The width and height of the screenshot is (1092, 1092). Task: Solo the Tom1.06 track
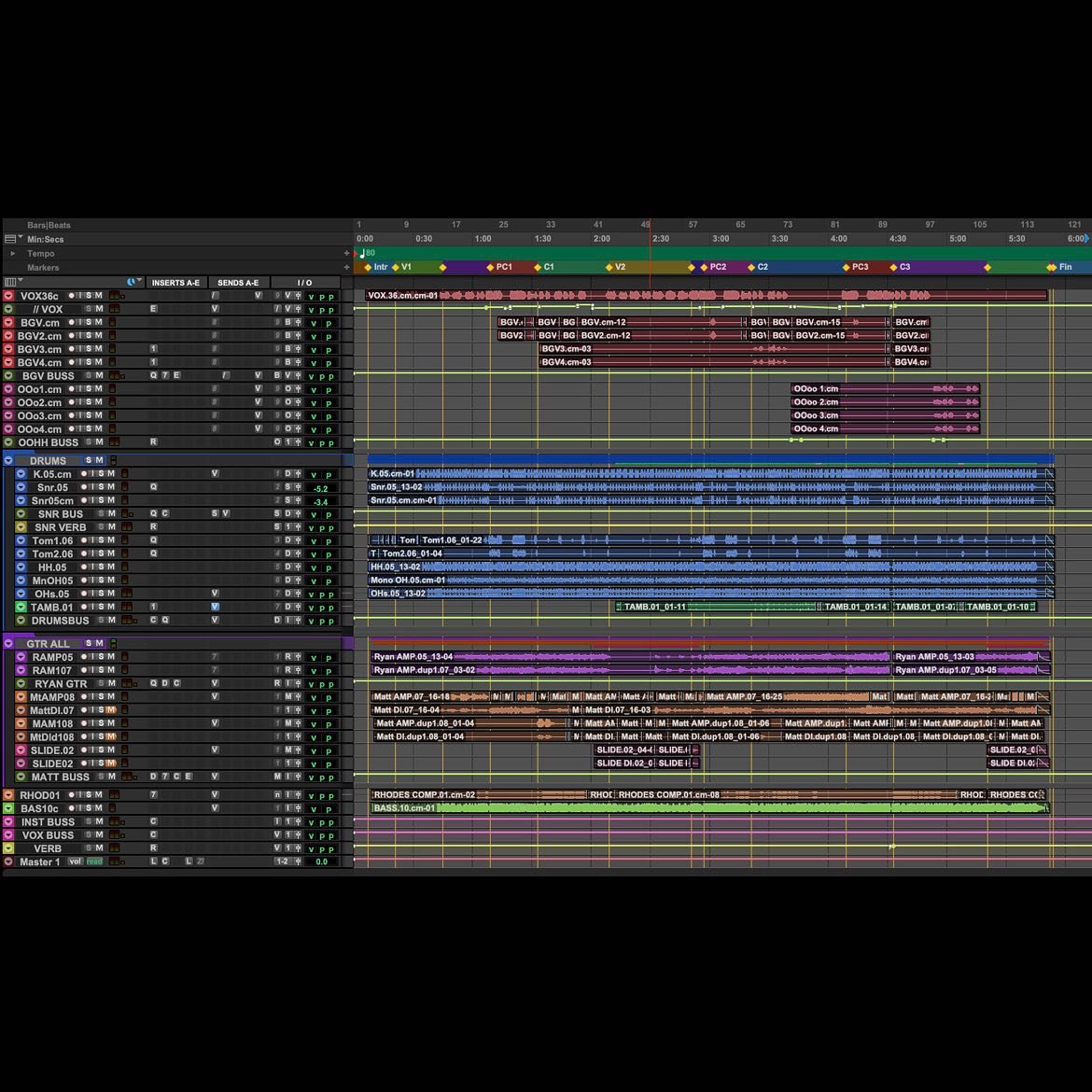[101, 540]
